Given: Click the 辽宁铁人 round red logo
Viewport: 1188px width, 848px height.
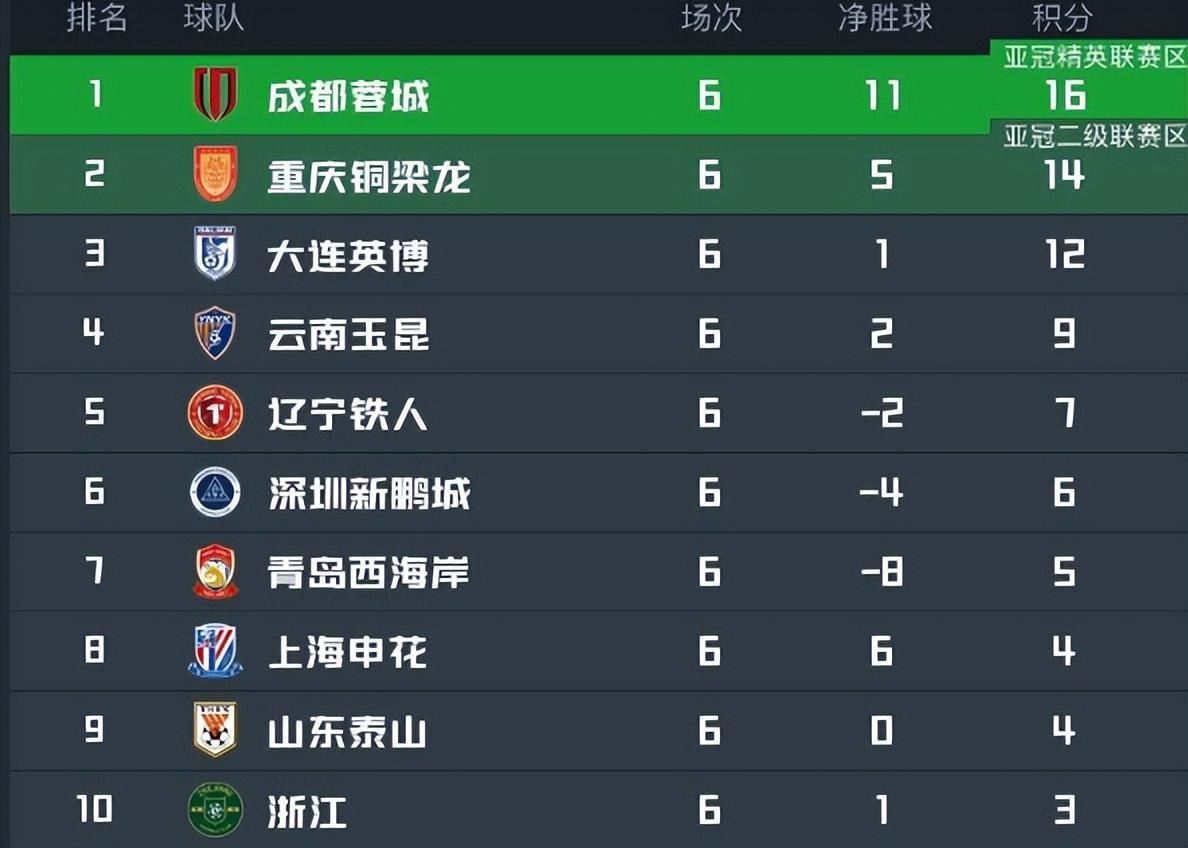Looking at the screenshot, I should click(x=215, y=413).
